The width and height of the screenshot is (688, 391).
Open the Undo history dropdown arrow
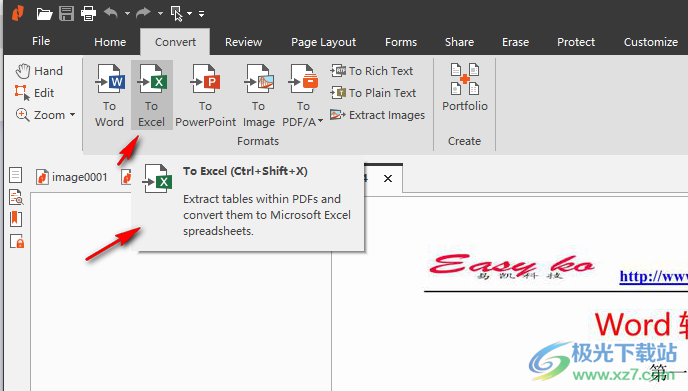[x=127, y=14]
